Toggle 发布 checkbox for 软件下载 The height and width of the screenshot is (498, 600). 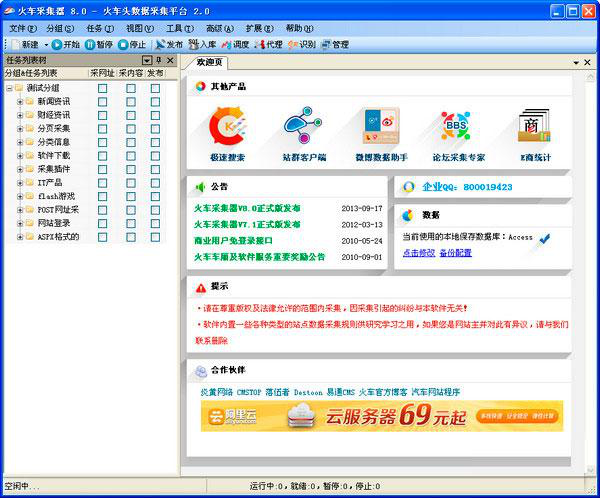tap(155, 156)
